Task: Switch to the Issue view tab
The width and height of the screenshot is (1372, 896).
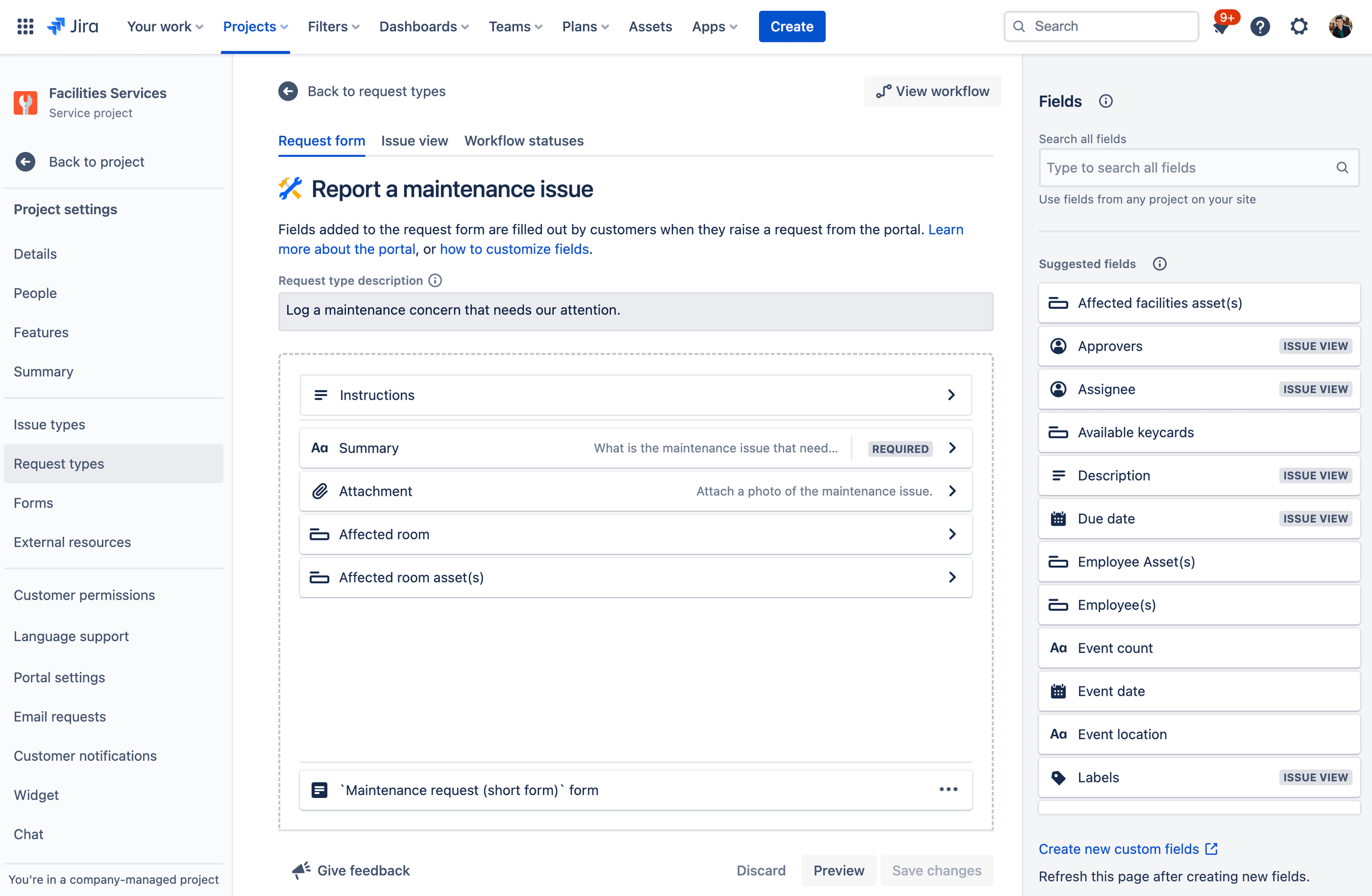Action: point(414,140)
